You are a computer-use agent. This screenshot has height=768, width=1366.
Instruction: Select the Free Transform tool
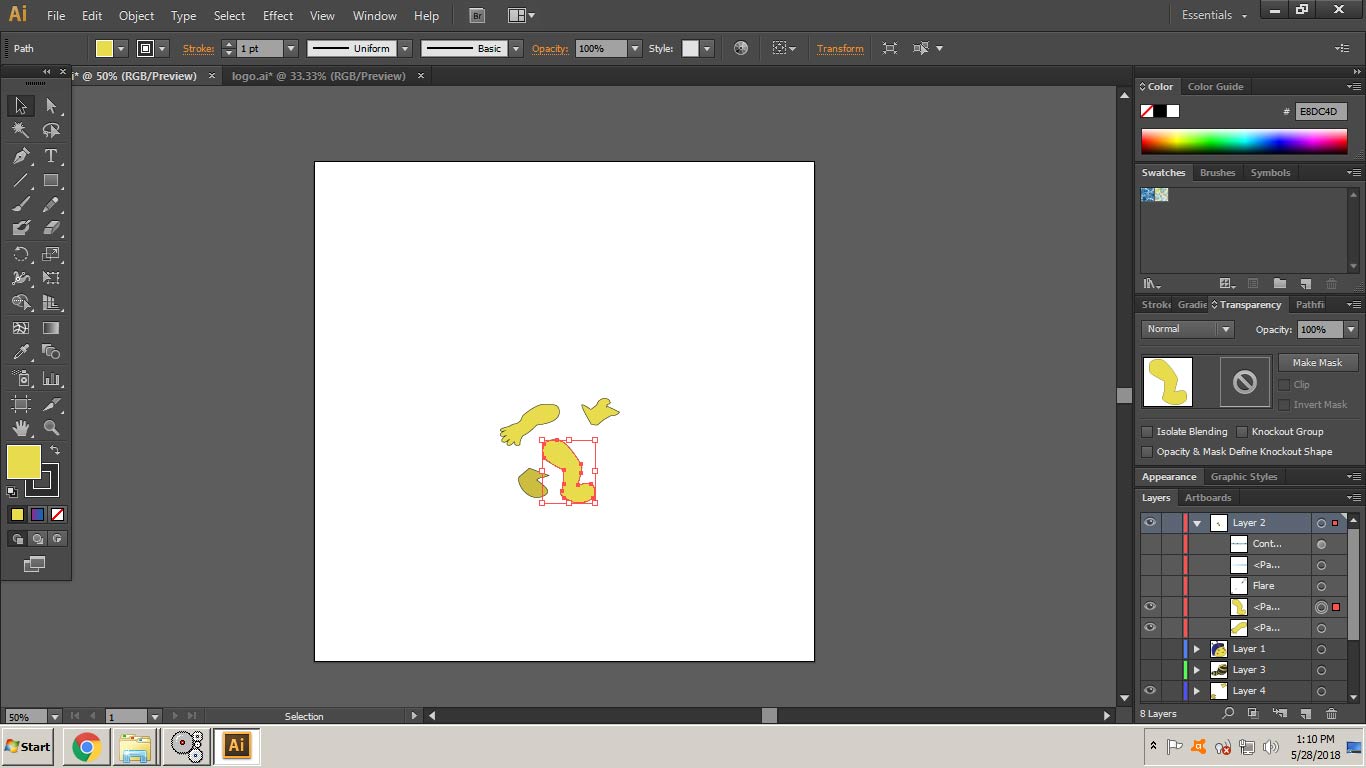51,278
